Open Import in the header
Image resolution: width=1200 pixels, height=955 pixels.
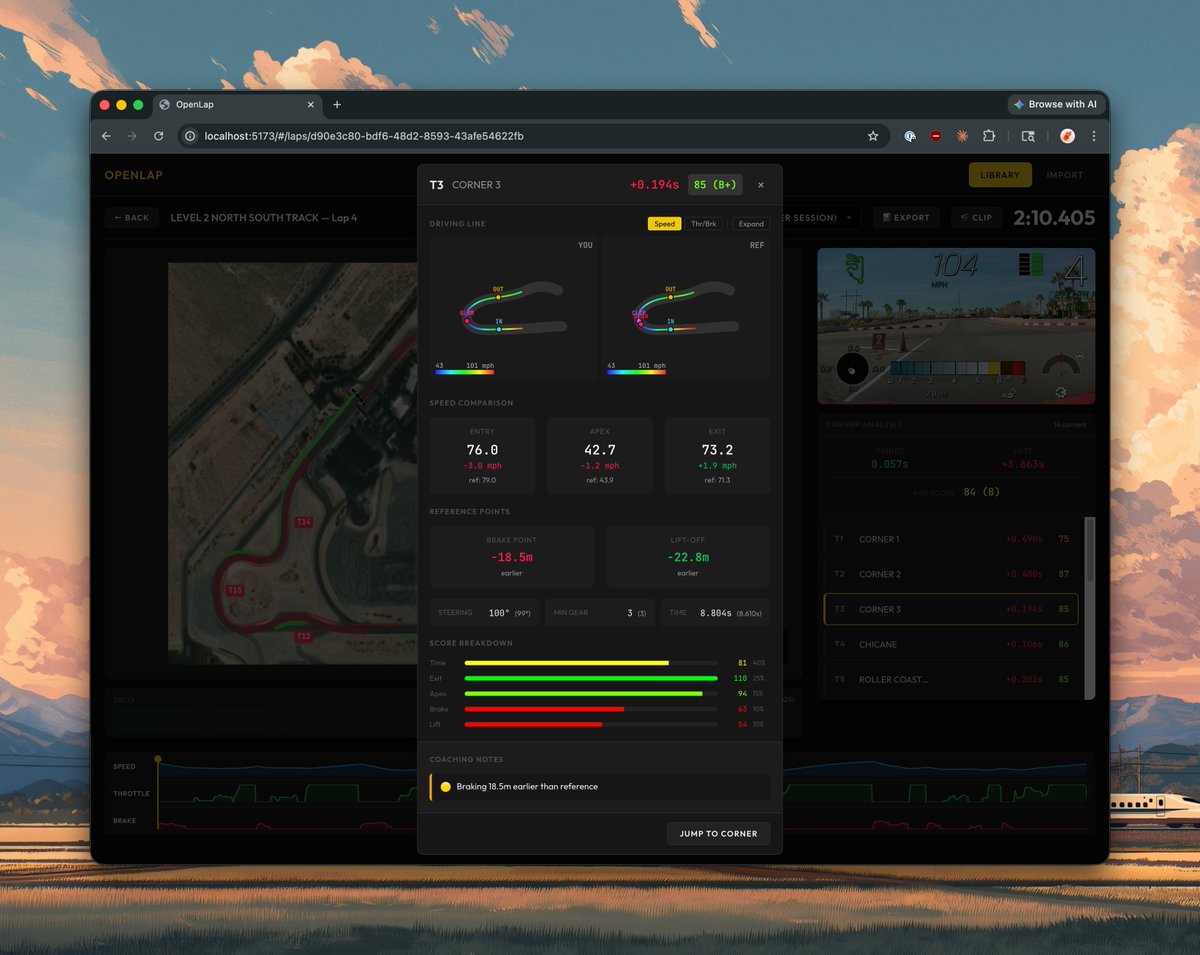pyautogui.click(x=1064, y=175)
